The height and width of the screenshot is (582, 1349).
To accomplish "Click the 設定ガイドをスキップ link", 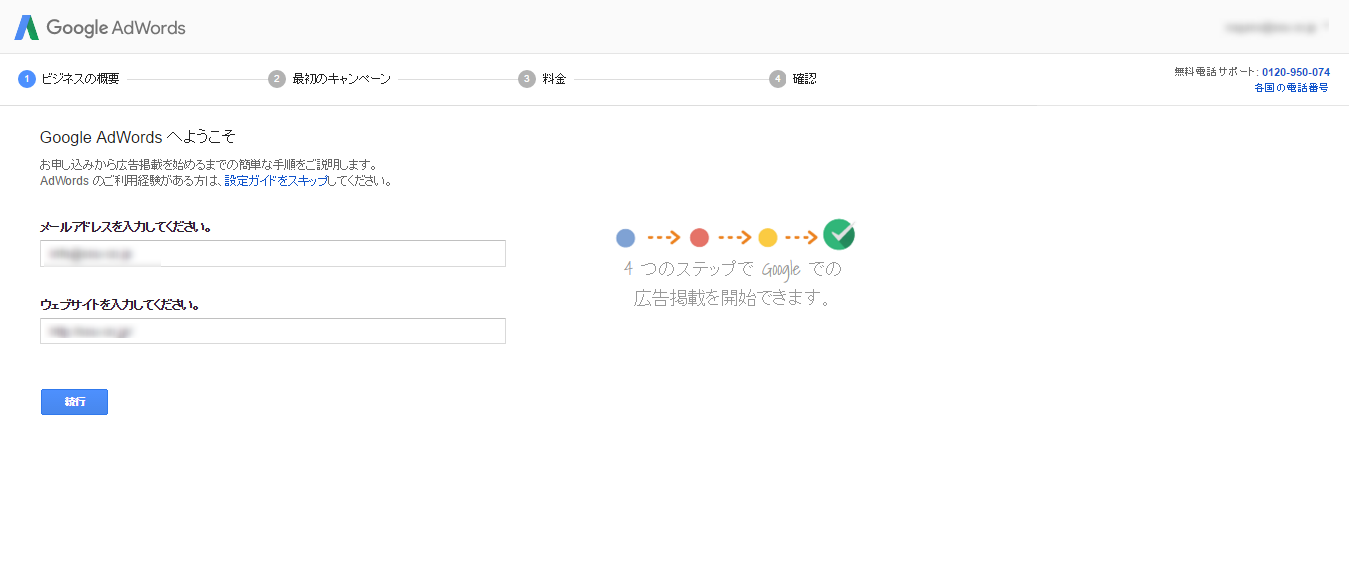I will point(276,181).
